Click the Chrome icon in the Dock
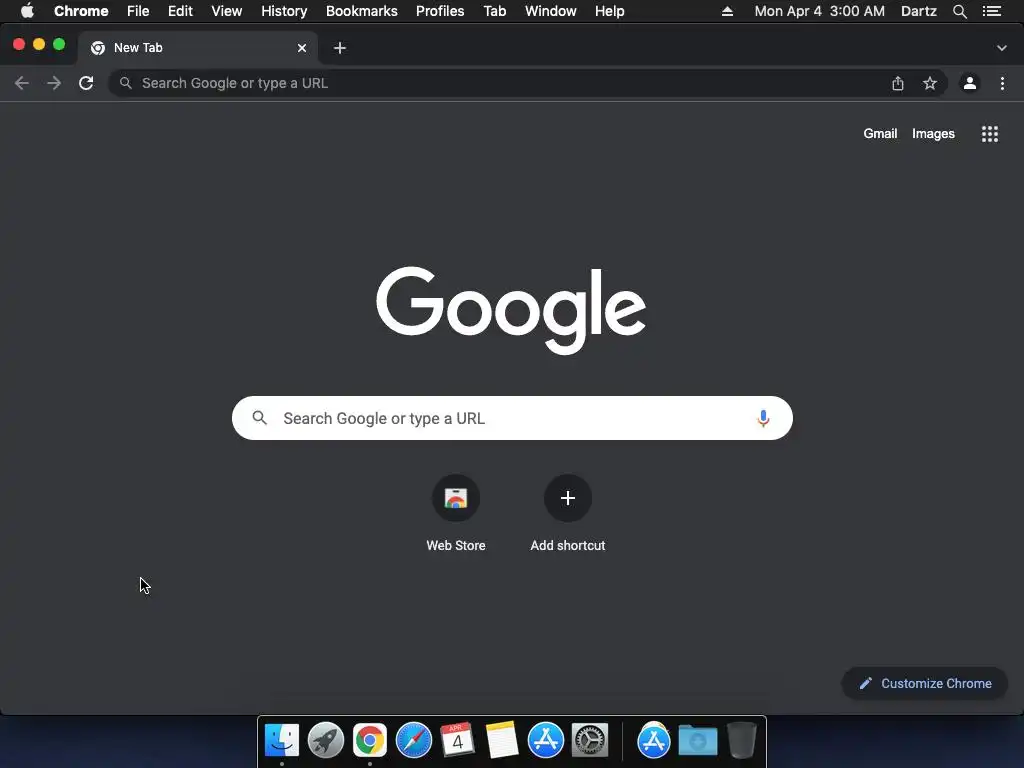Viewport: 1024px width, 768px height. click(x=370, y=740)
